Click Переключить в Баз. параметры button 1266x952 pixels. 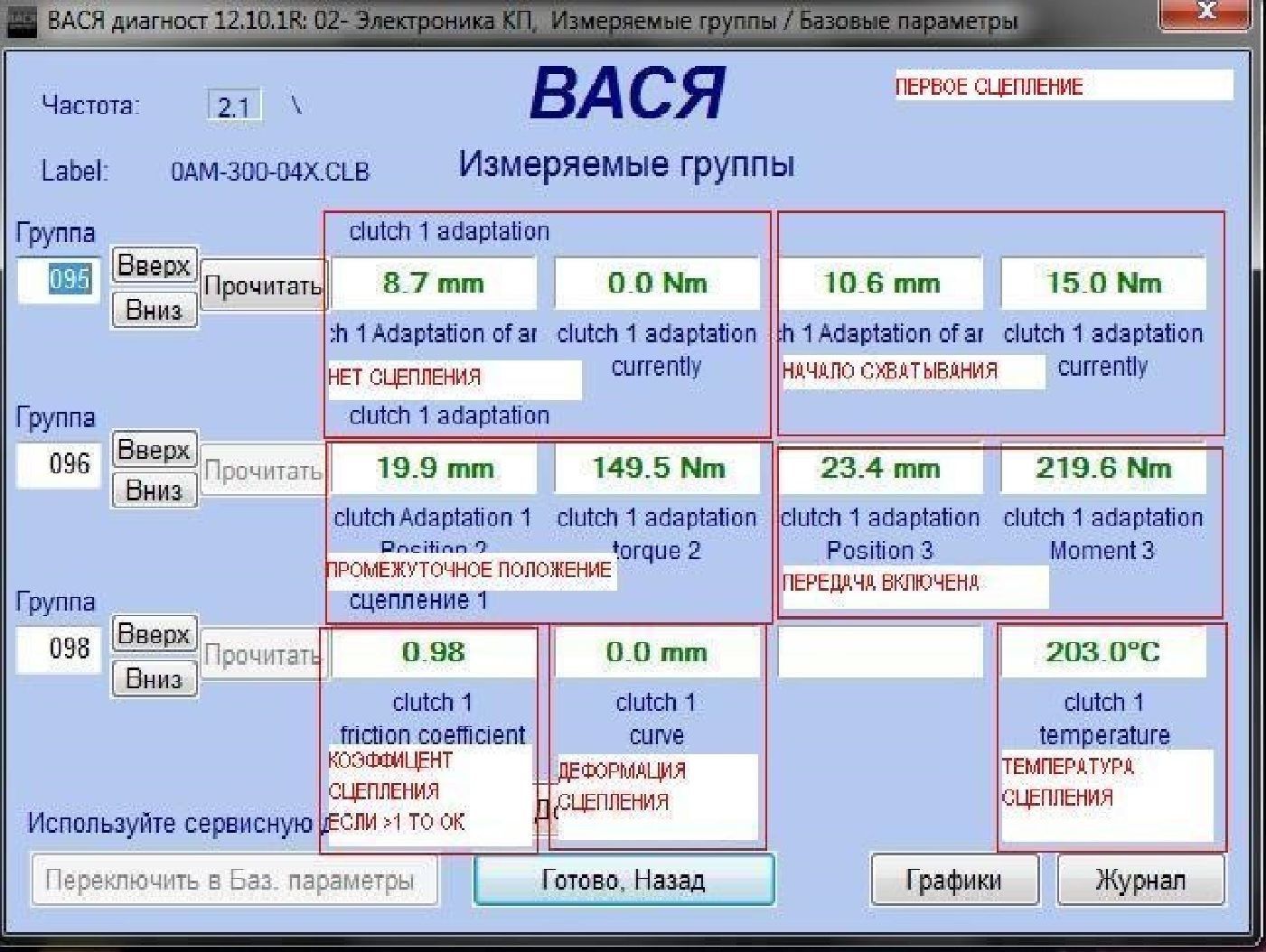234,880
